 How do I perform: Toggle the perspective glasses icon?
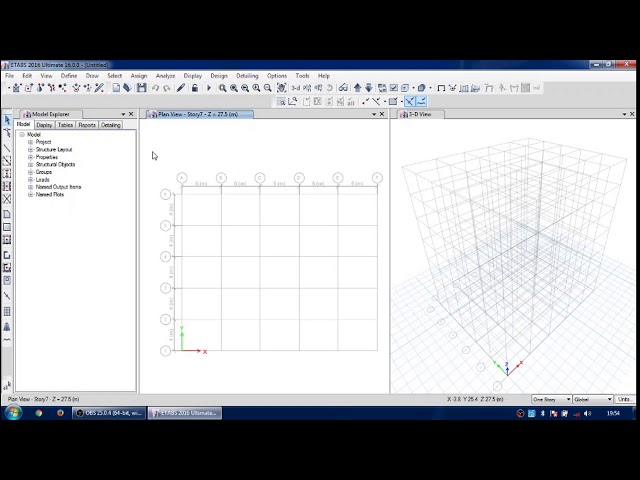click(x=343, y=88)
